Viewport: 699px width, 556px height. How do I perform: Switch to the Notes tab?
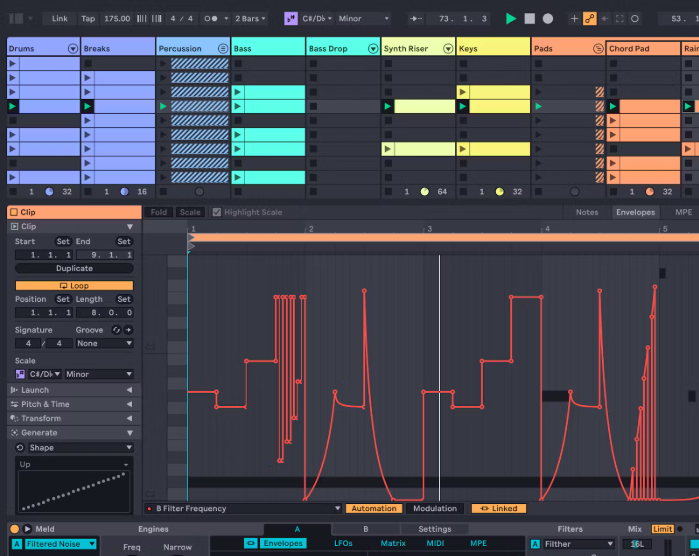(x=587, y=212)
